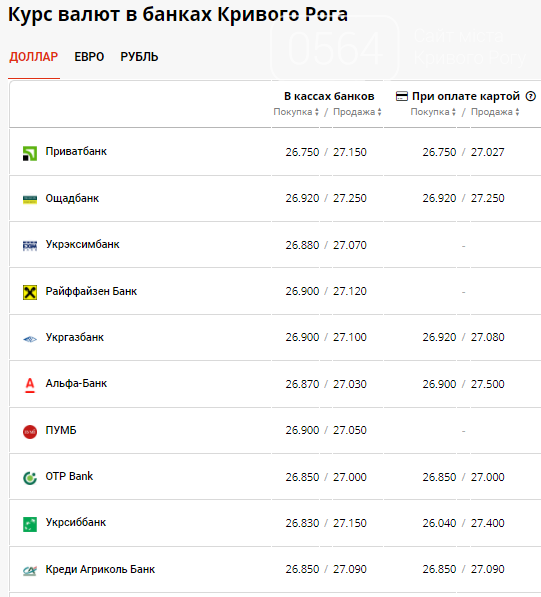
Task: Click the ПУМБ red circle logo
Action: tap(30, 431)
